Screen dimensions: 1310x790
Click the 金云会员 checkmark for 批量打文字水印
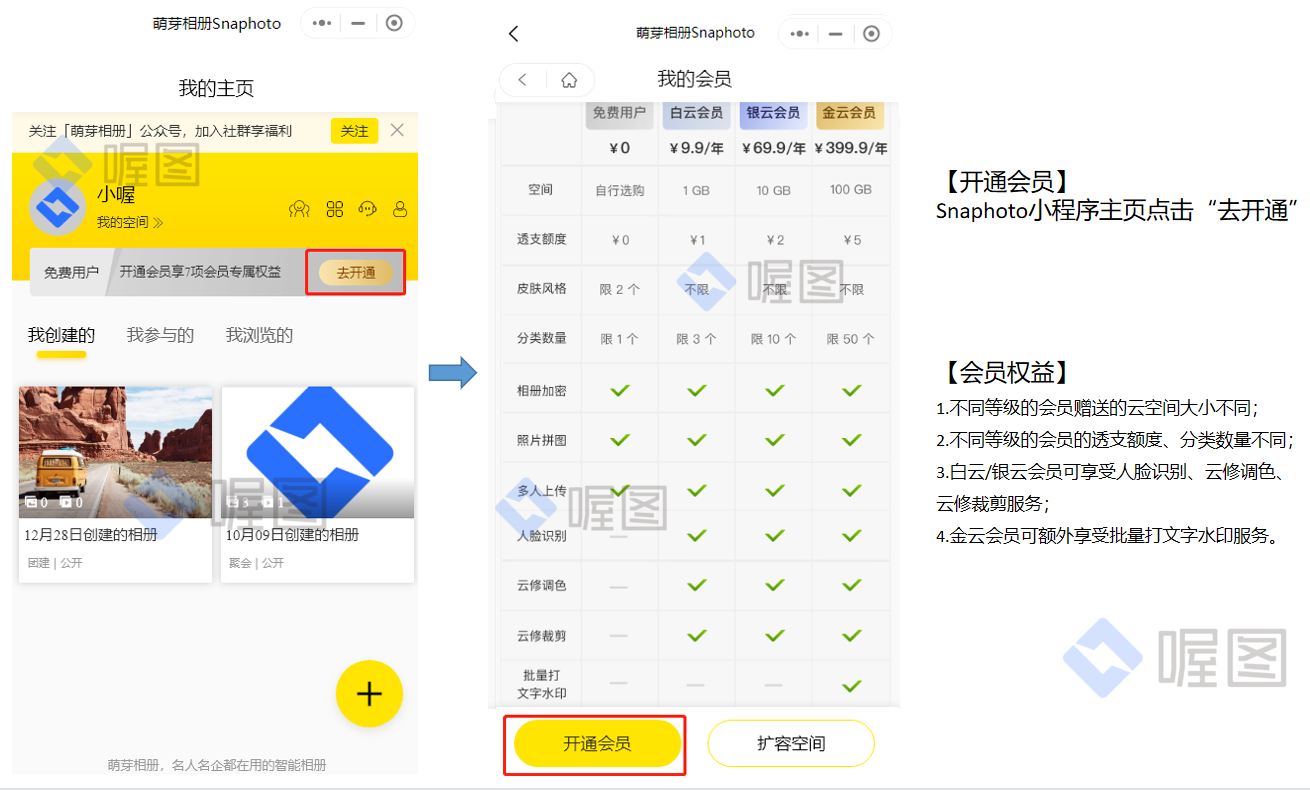tap(851, 685)
